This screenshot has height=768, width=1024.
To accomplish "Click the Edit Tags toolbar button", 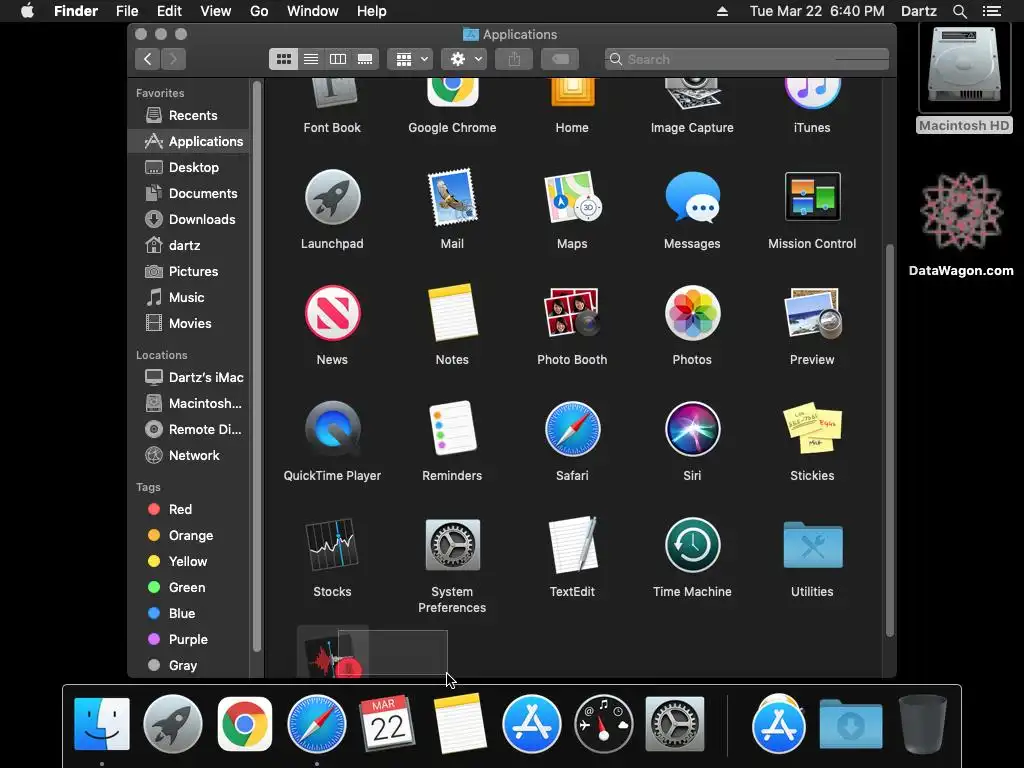I will tap(560, 59).
